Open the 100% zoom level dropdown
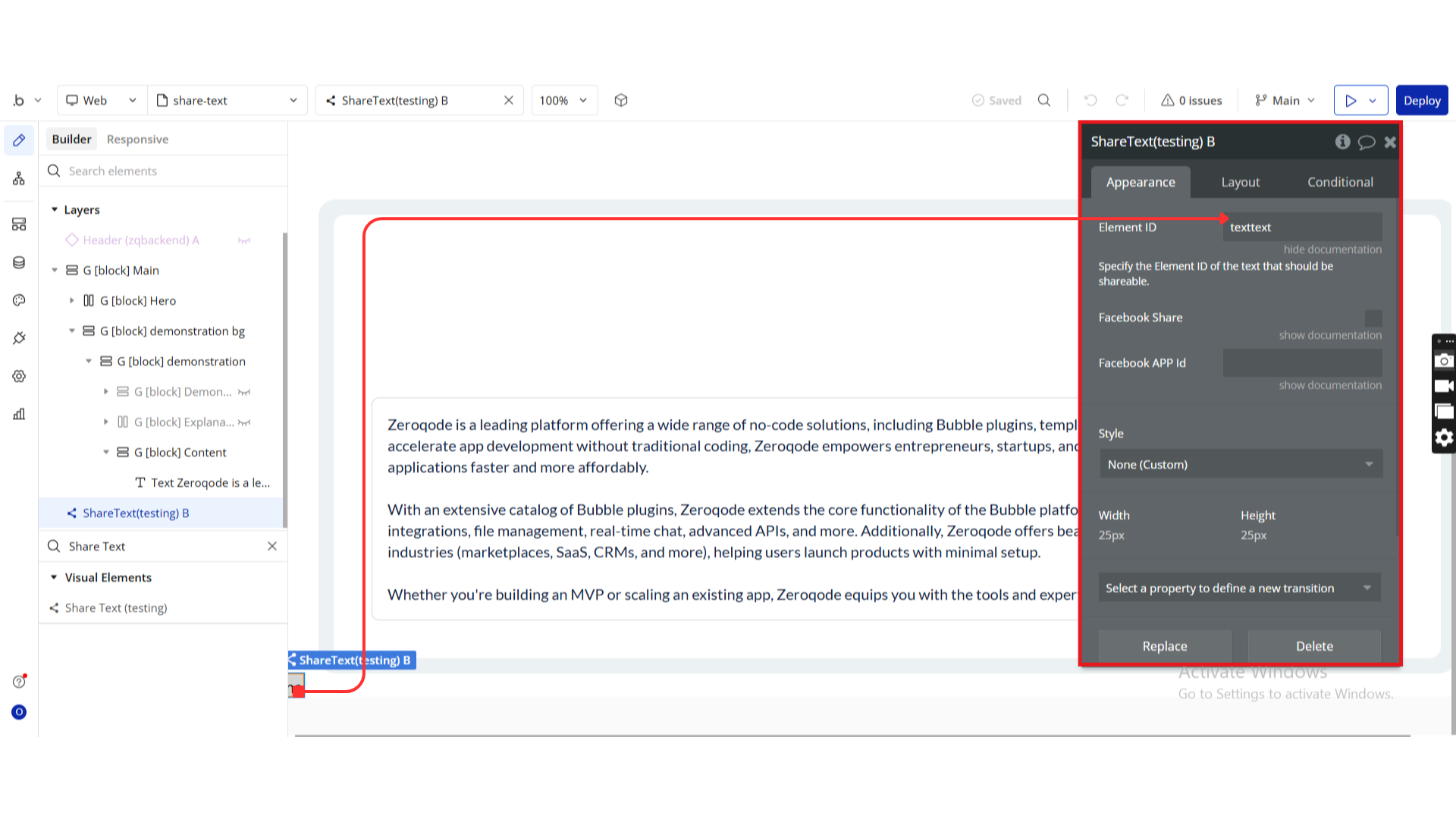 pos(563,100)
